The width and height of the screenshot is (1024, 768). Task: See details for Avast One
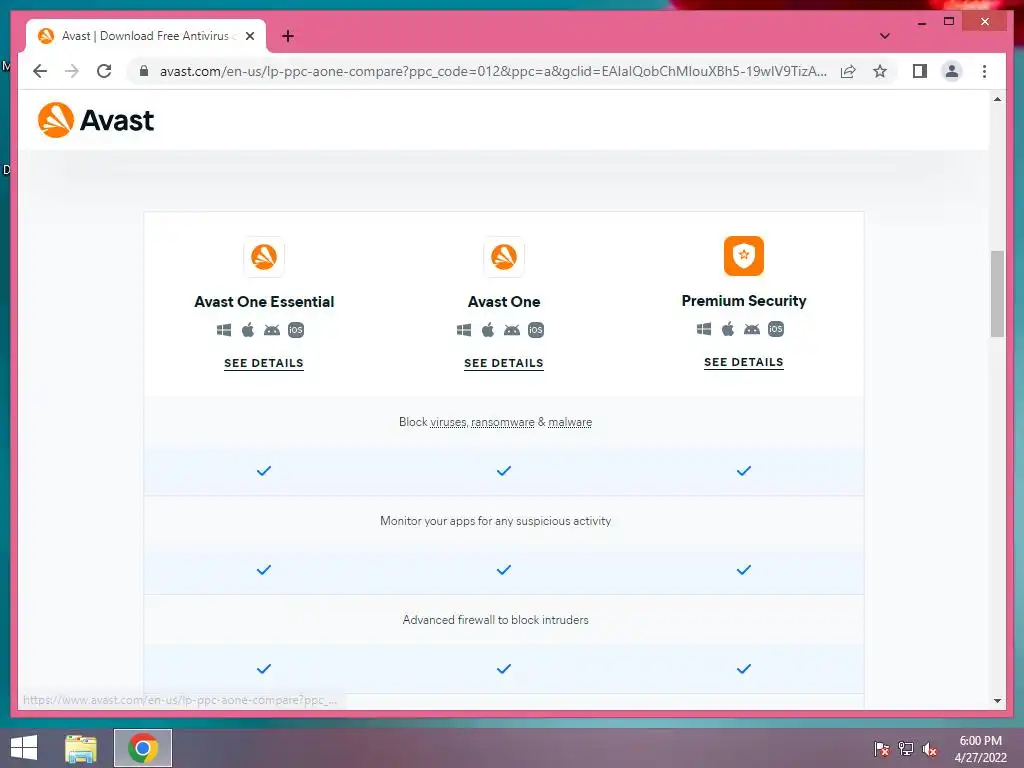click(x=504, y=363)
